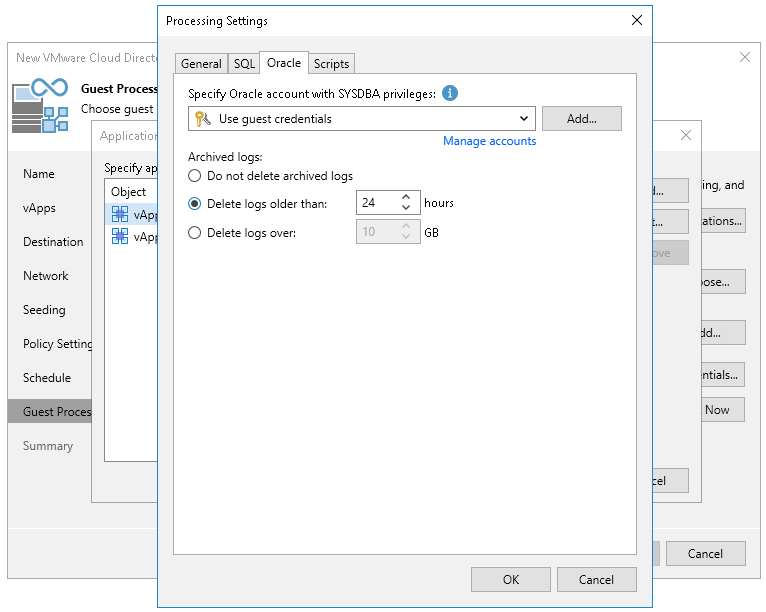Close the Application settings dialog behind

(686, 135)
